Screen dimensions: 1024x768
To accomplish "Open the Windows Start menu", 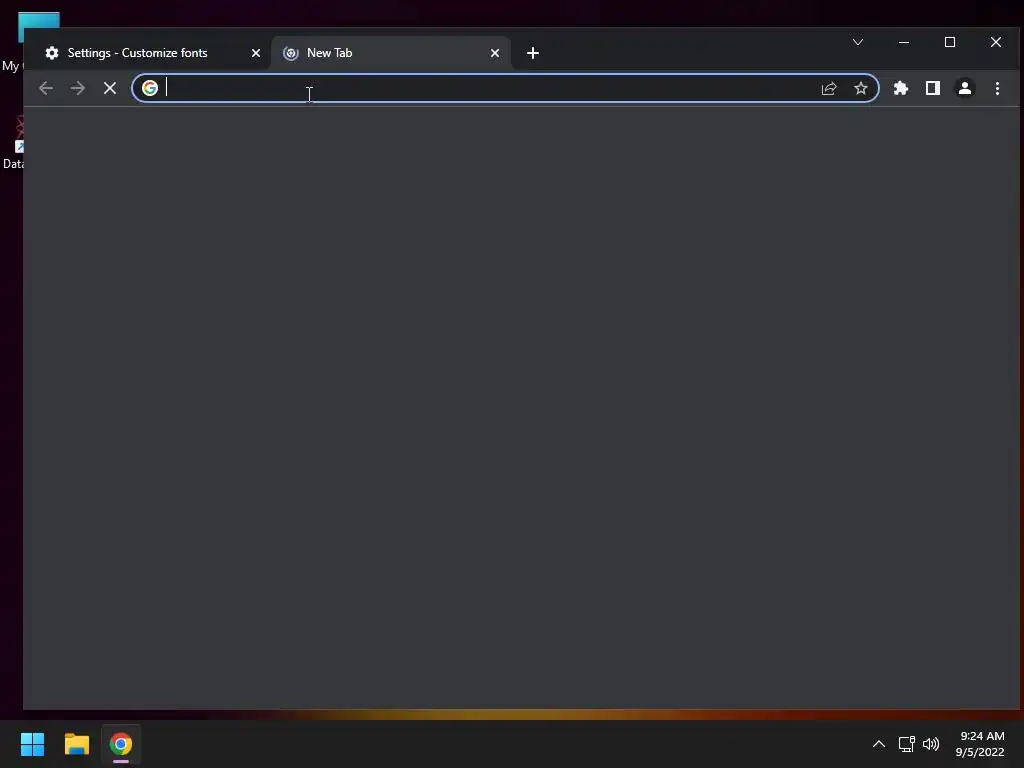I will (32, 744).
